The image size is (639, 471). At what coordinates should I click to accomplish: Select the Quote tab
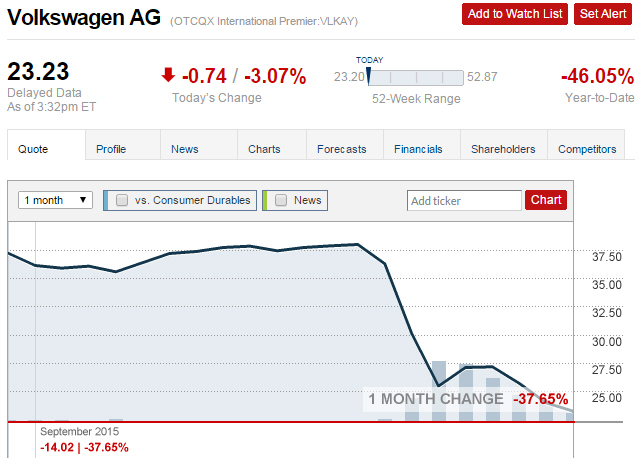pos(33,149)
